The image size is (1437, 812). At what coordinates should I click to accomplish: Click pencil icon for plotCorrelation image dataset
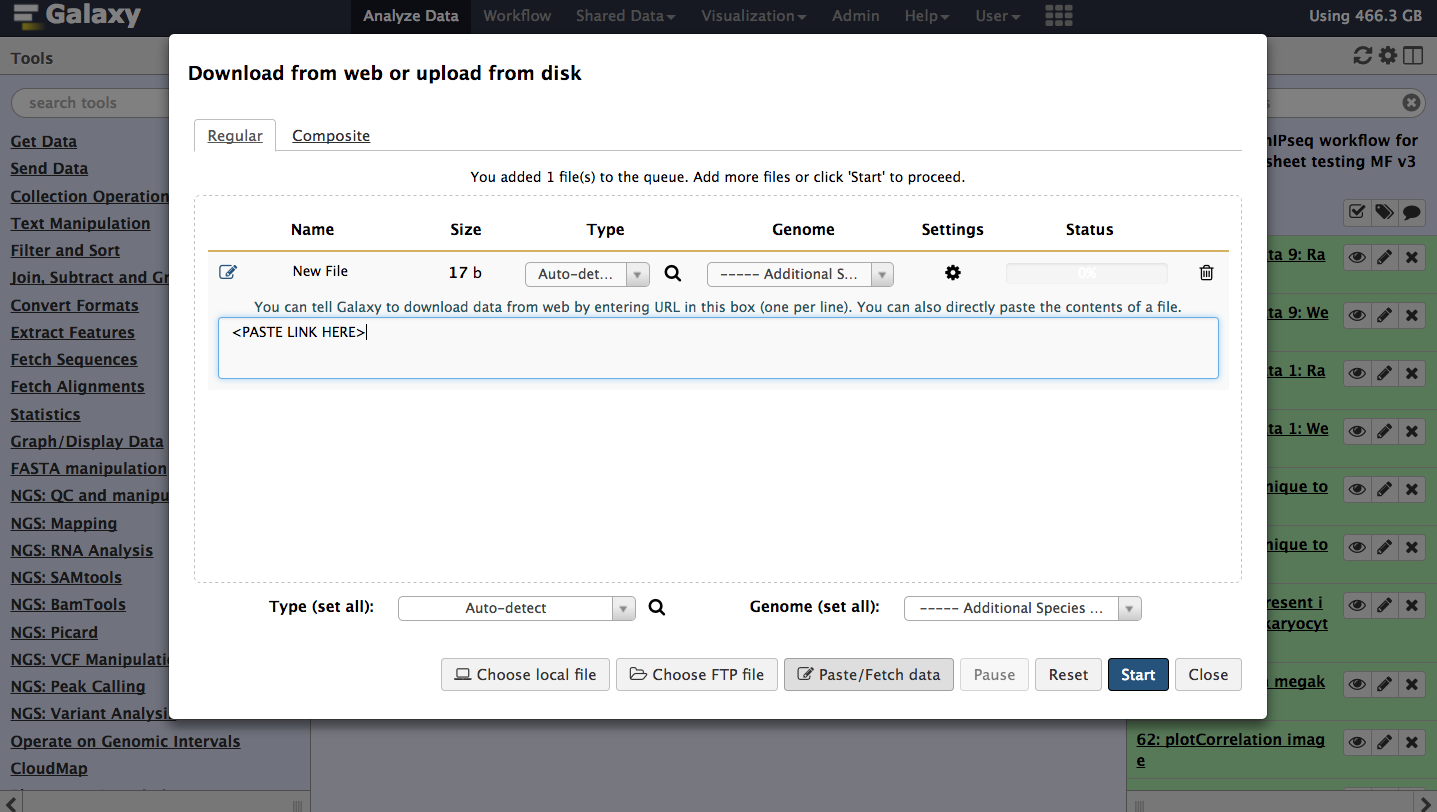pyautogui.click(x=1384, y=743)
